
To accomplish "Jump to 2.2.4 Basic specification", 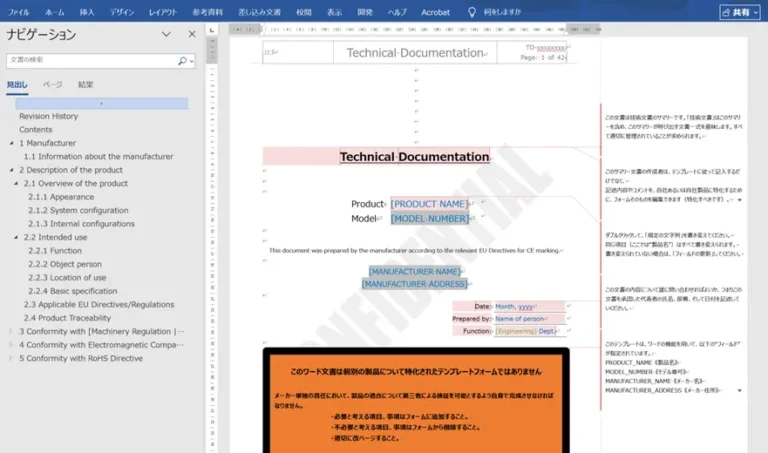I will [72, 291].
